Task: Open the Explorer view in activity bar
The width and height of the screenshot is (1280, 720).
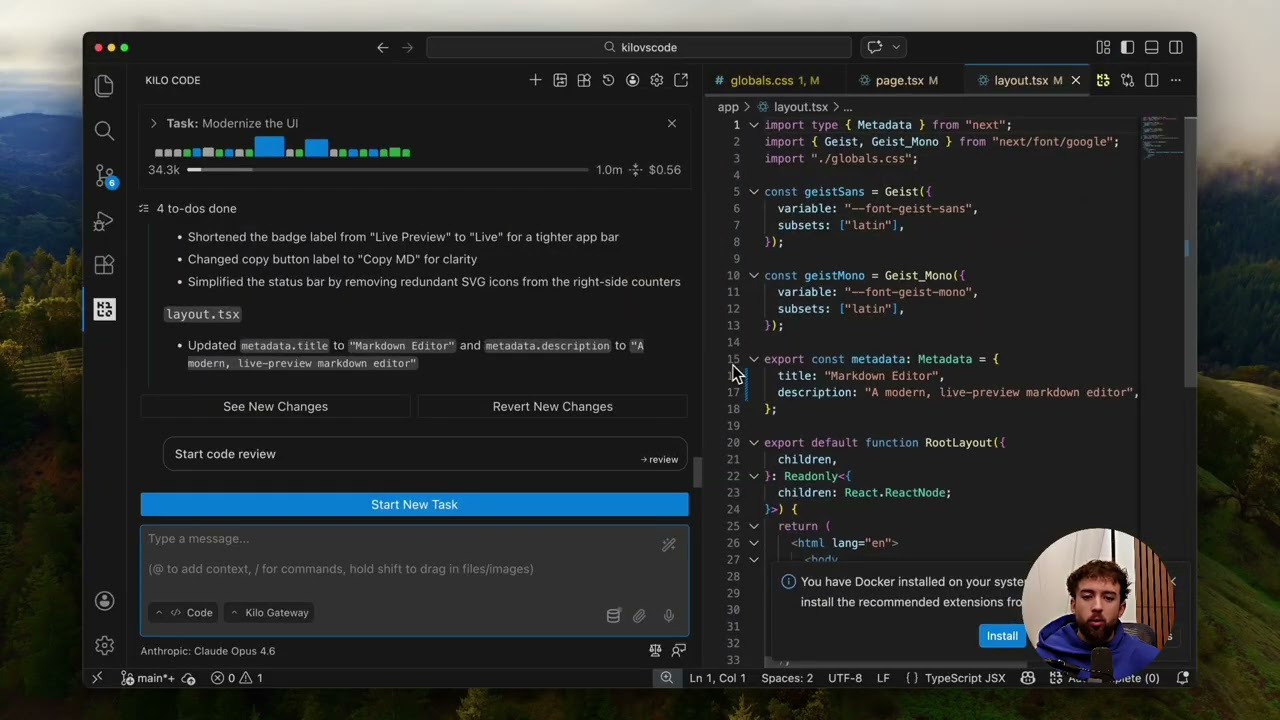Action: (x=104, y=86)
